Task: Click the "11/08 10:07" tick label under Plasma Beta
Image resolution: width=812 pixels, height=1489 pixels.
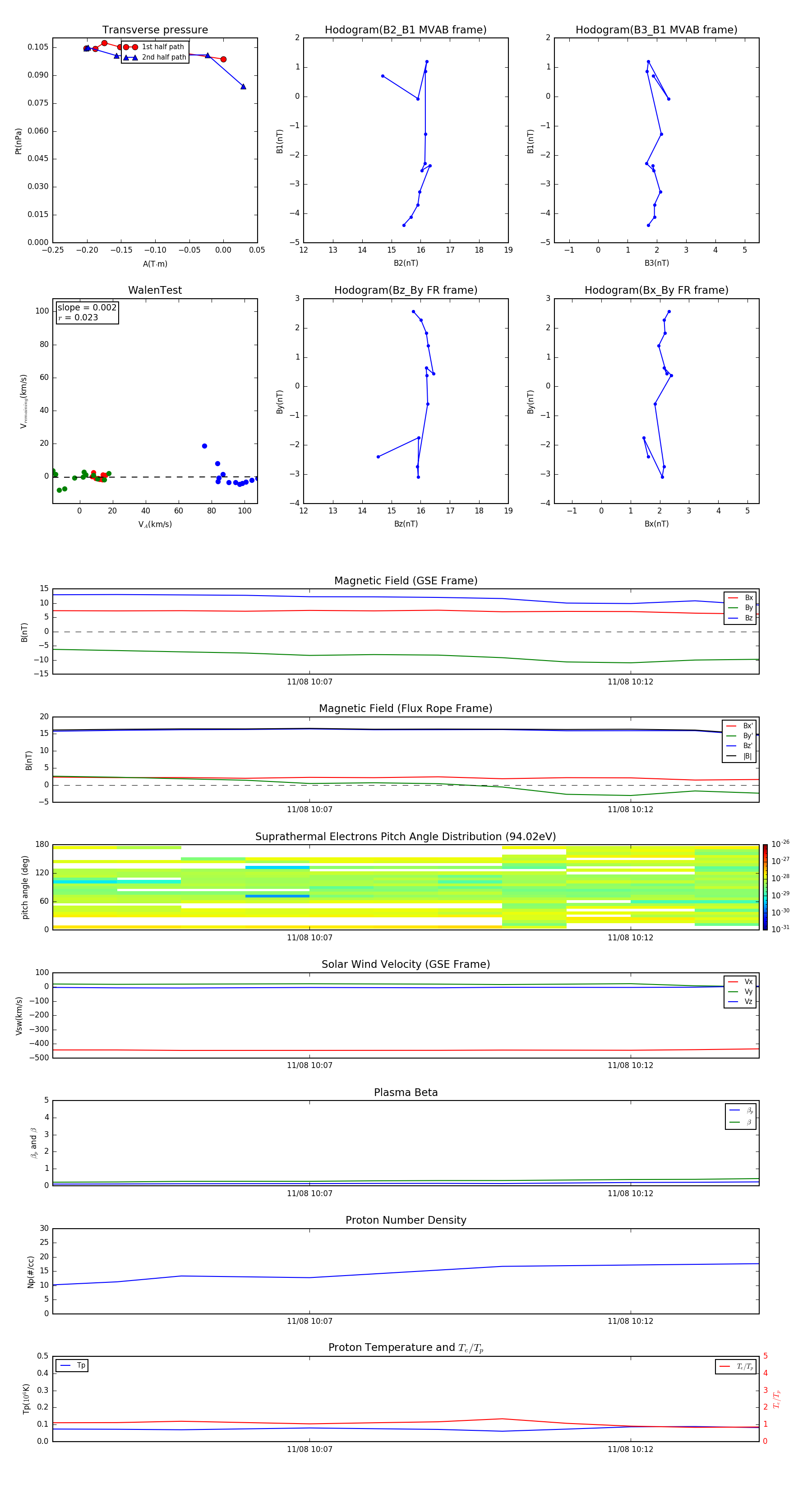Action: pos(310,1193)
